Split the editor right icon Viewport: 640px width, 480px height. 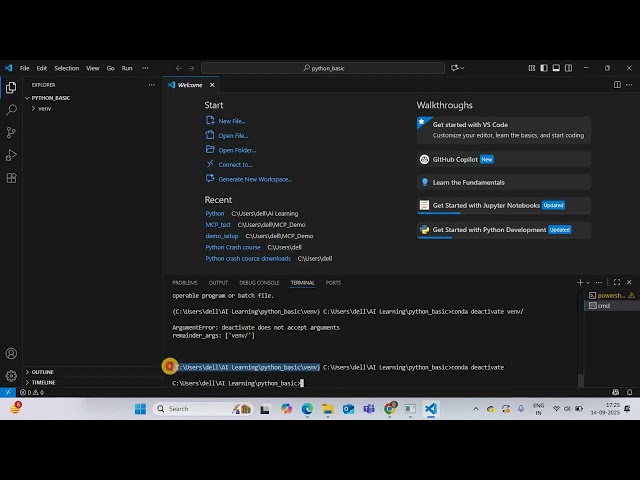coord(617,84)
